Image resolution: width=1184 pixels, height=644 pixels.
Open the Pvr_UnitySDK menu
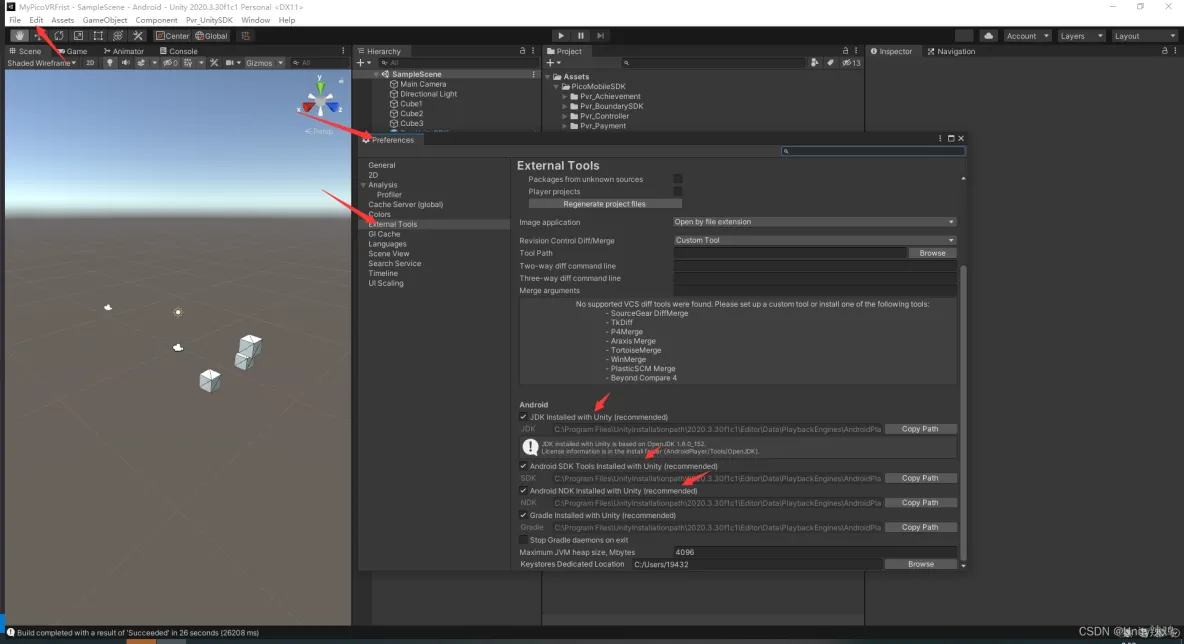(209, 20)
